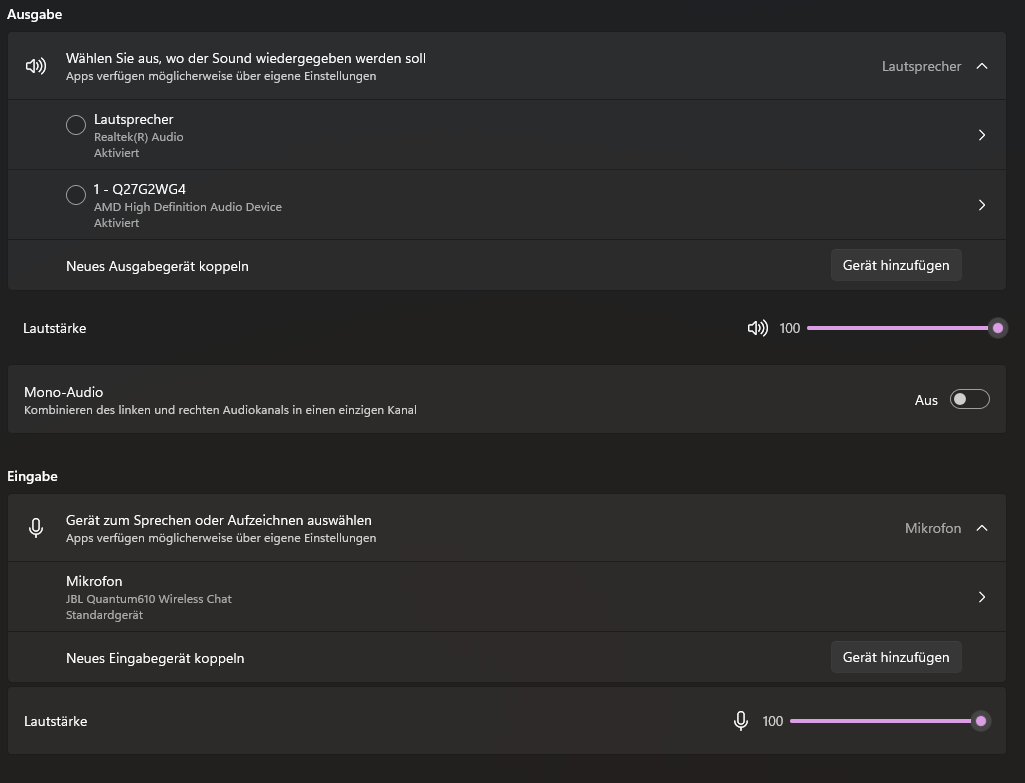Open Lautsprecher properties via right chevron
The image size is (1025, 783).
(981, 135)
